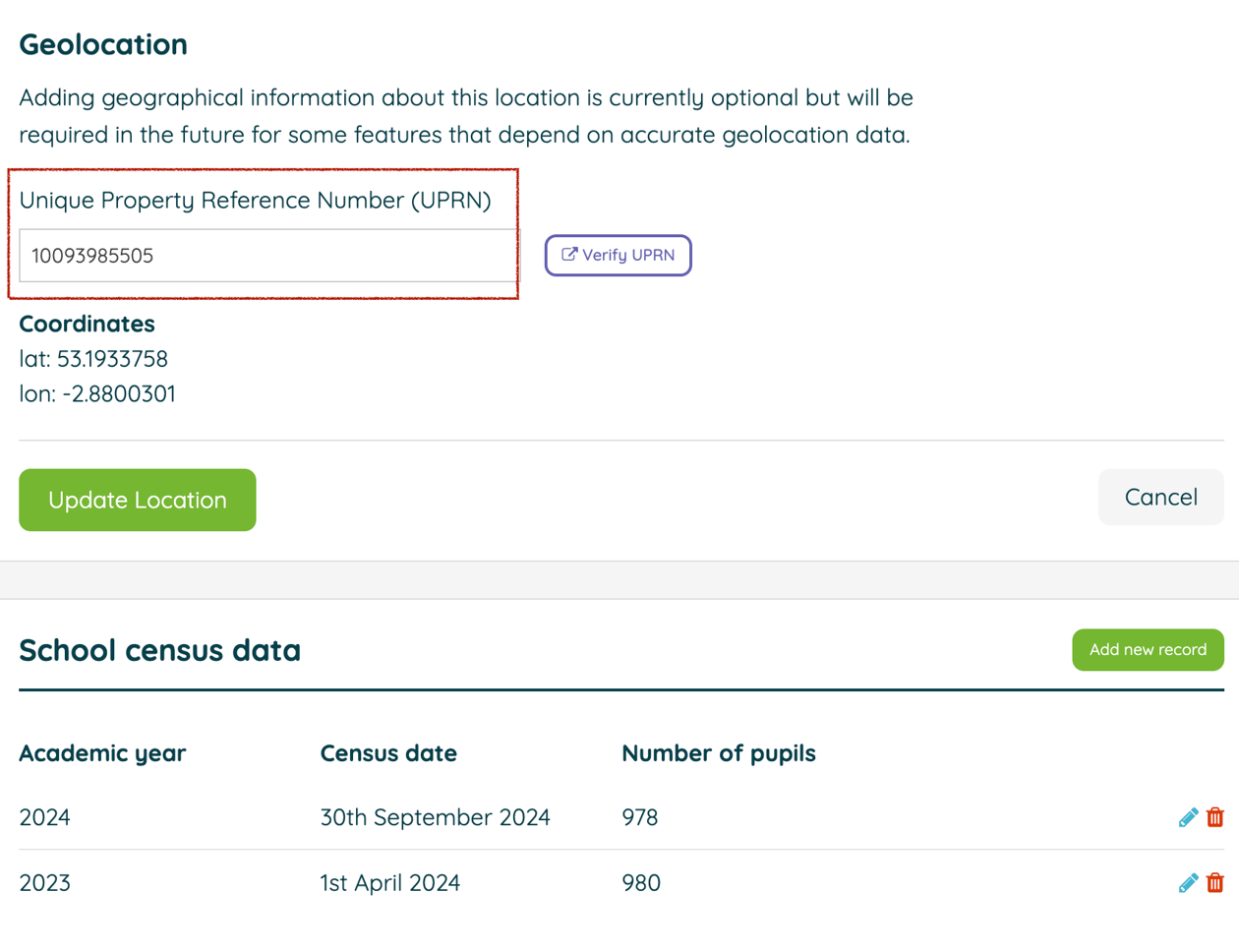Screen dimensions: 1239x952
Task: Click the School census data heading
Action: tap(160, 650)
